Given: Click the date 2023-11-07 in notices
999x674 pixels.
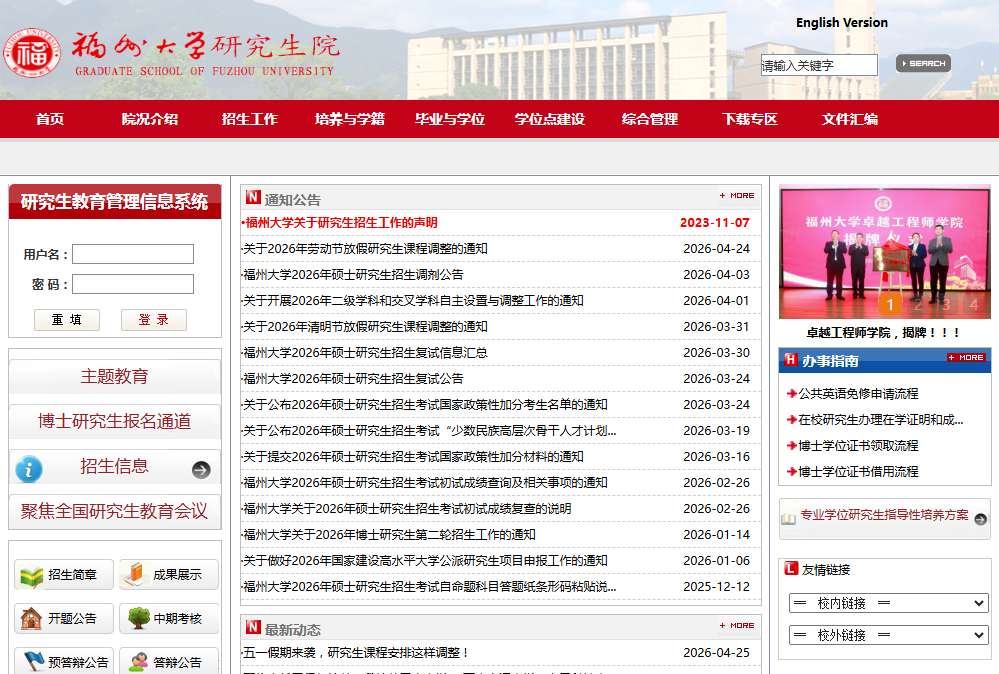Looking at the screenshot, I should 714,223.
